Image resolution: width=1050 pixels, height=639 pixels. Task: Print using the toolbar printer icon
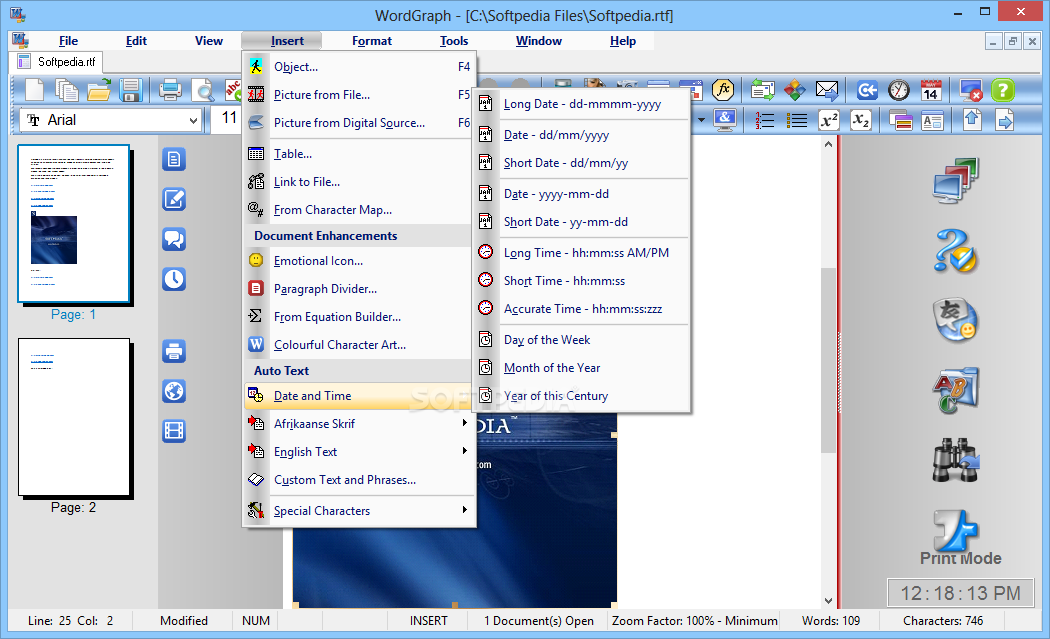pos(170,90)
